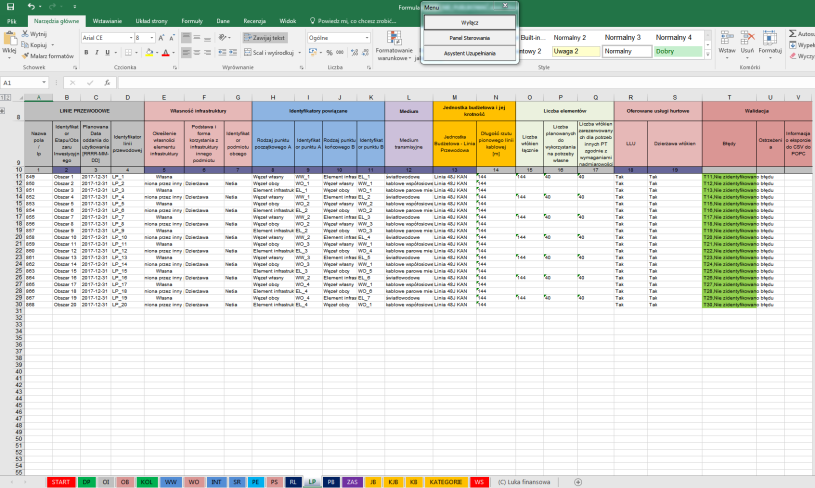This screenshot has width=815, height=488.
Task: Switch to the Wstawianie ribbon tab
Action: pos(107,21)
